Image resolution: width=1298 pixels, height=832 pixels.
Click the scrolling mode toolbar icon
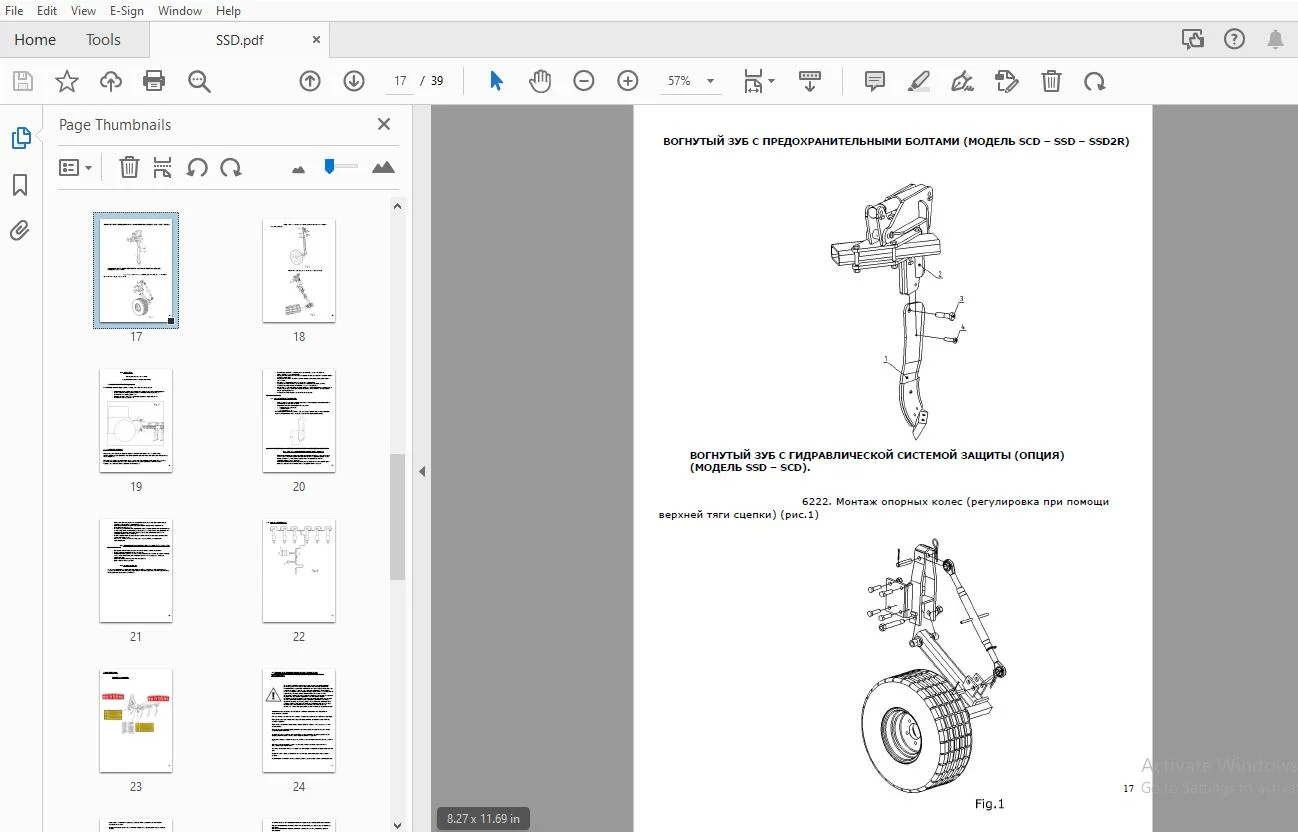tap(810, 81)
